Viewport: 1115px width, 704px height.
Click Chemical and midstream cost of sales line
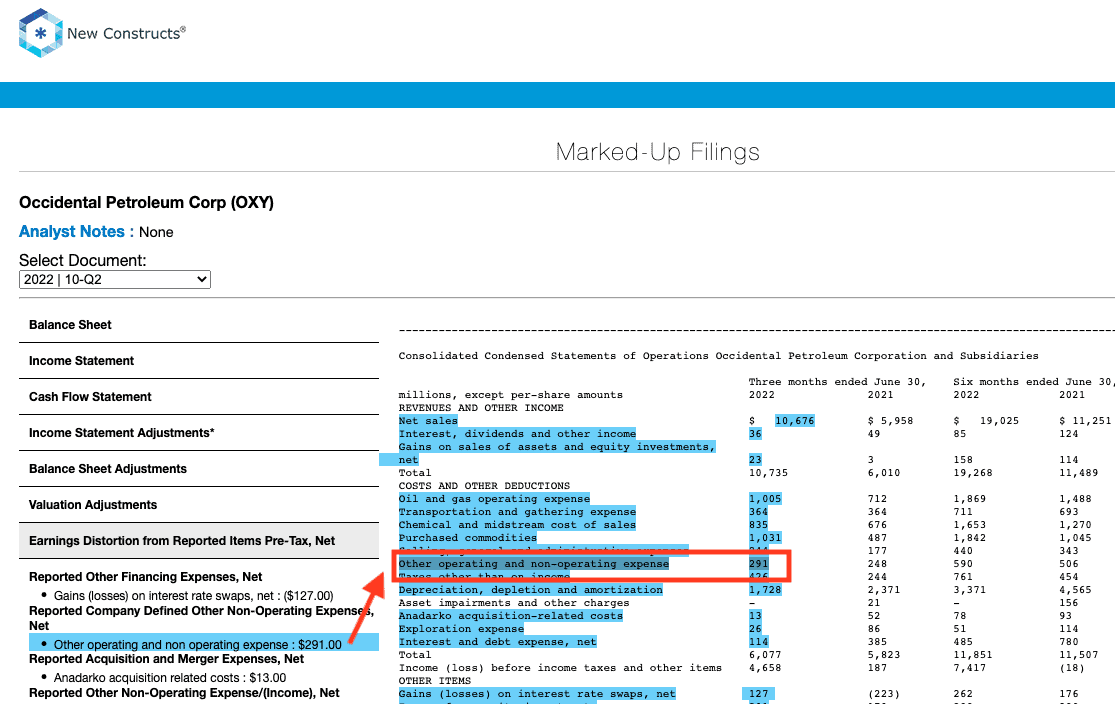pyautogui.click(x=518, y=525)
